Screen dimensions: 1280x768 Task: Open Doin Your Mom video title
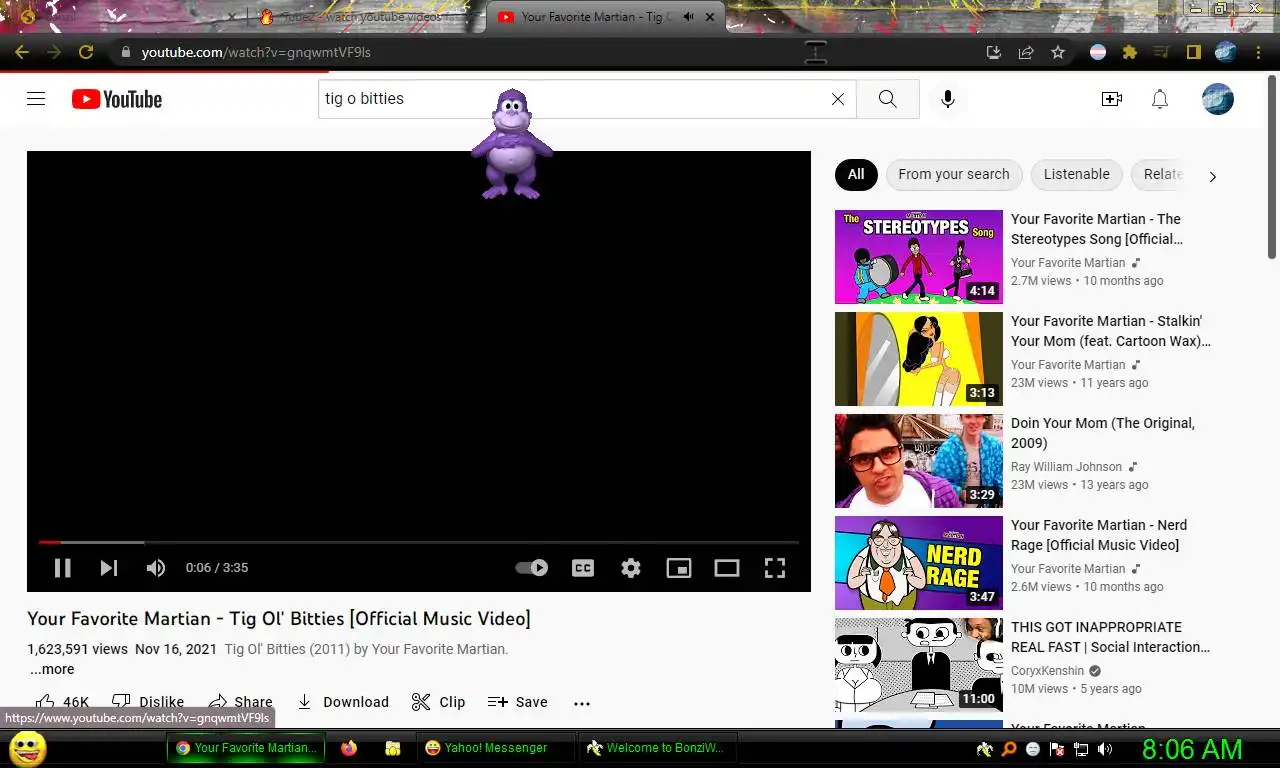coord(1103,433)
